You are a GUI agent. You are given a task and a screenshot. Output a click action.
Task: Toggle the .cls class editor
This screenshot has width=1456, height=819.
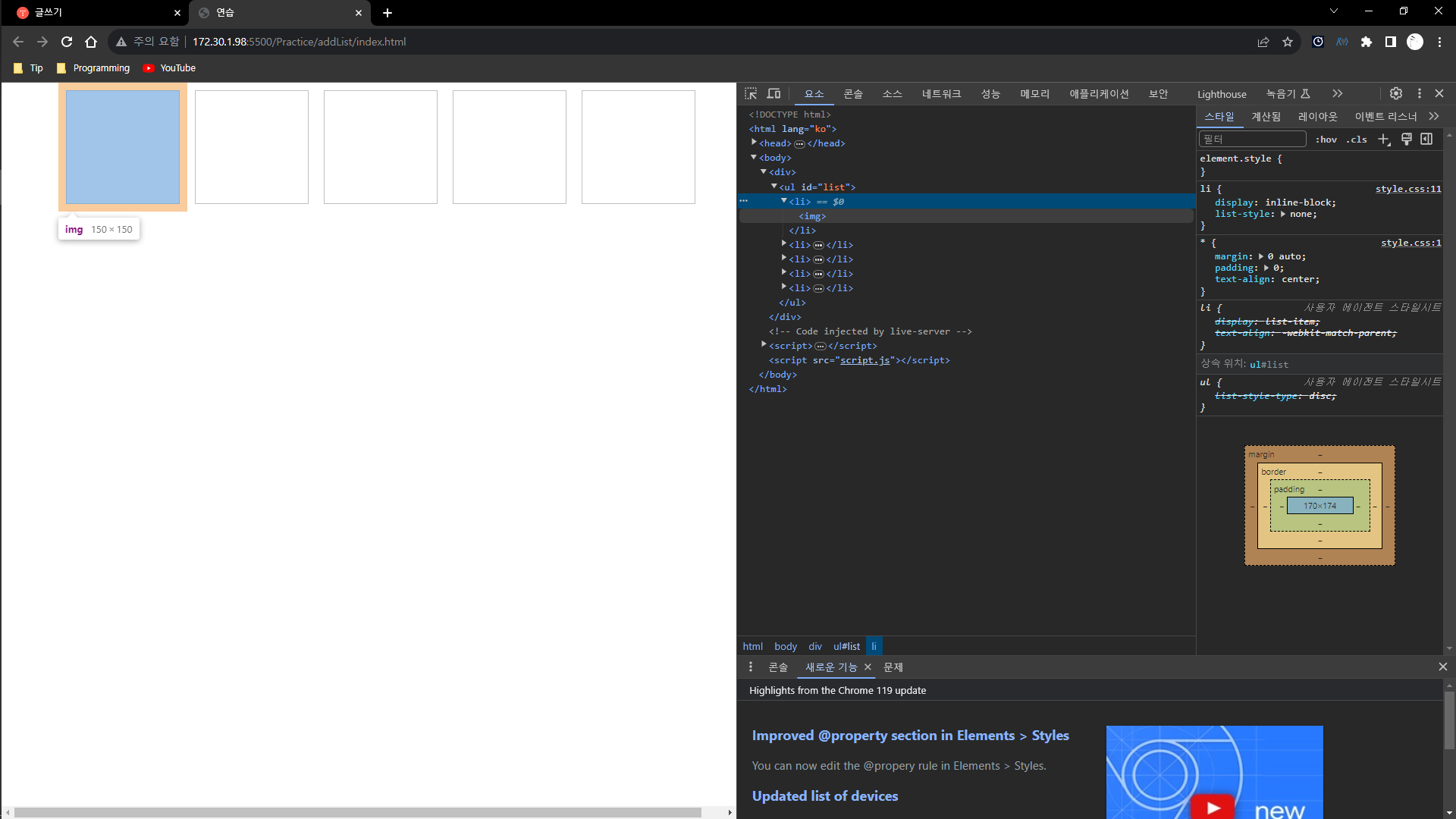coord(1357,140)
